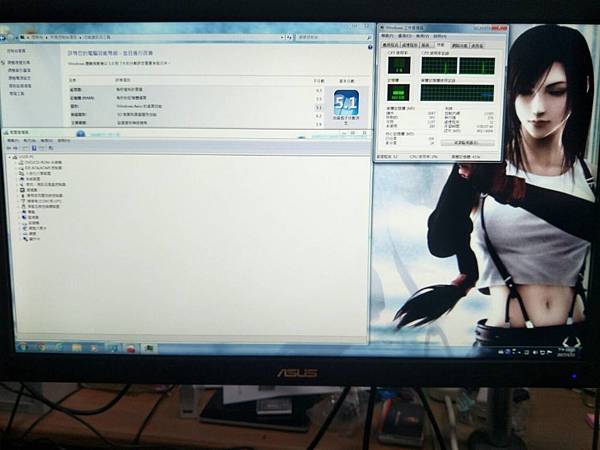Click the physical memory history graph
600x450 pixels.
tap(457, 93)
